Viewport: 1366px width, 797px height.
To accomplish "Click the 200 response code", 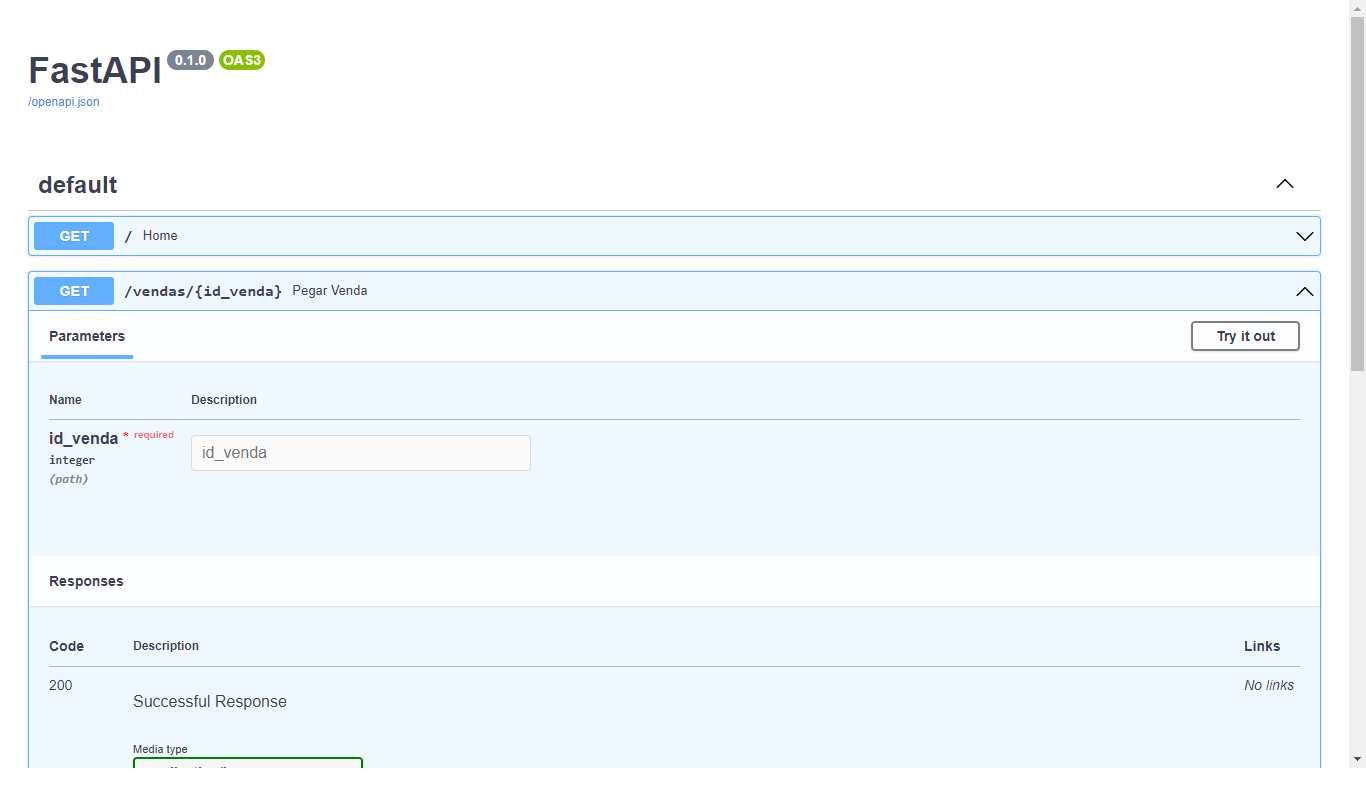I will (61, 685).
